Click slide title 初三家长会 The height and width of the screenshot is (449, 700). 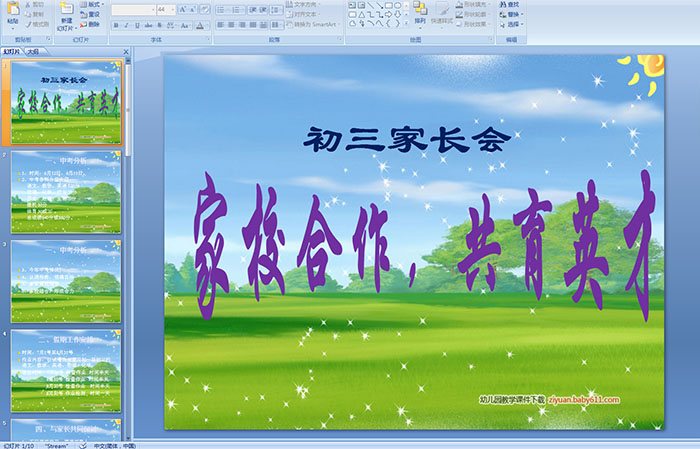tap(407, 140)
